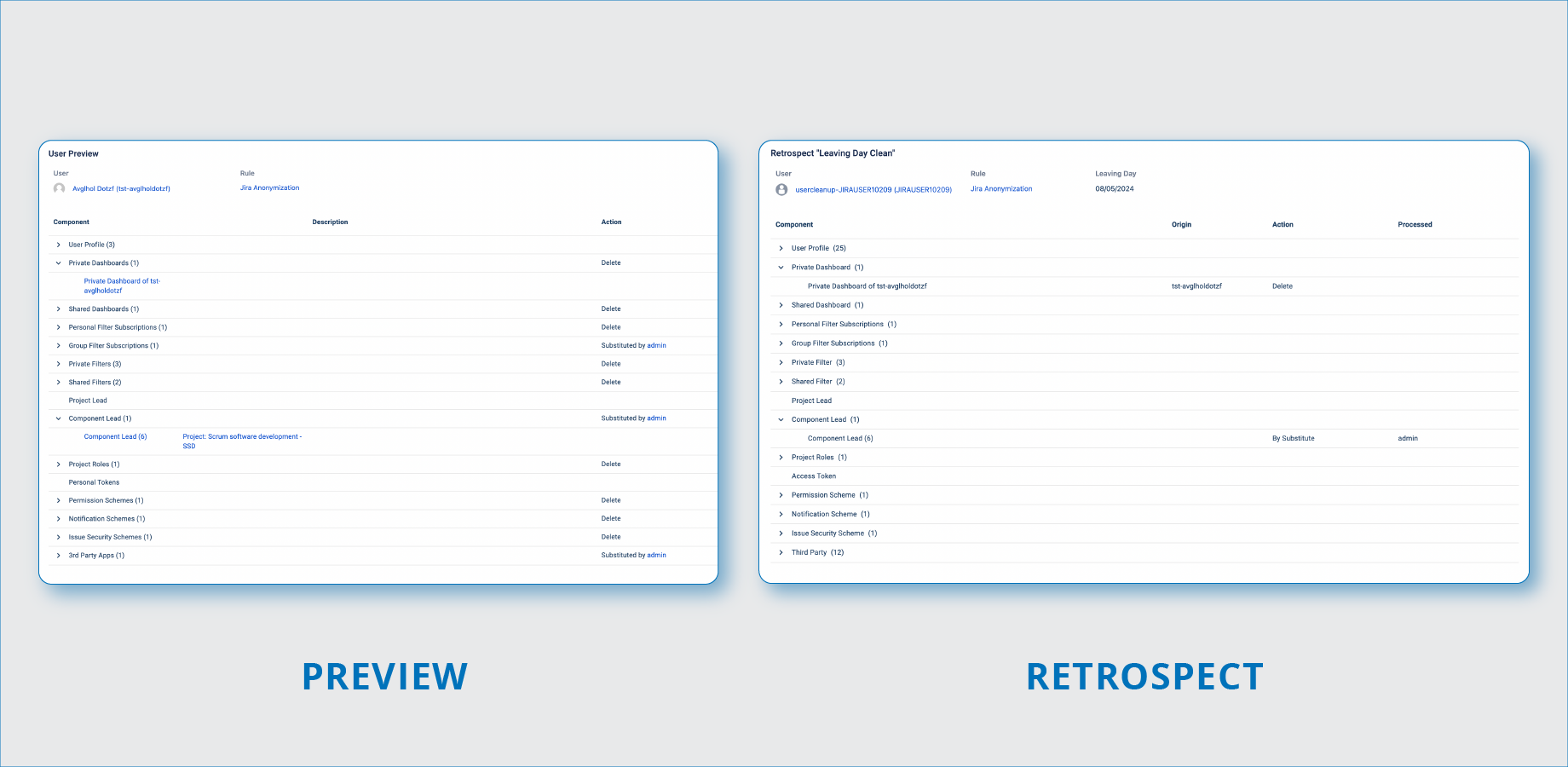This screenshot has width=1568, height=767.
Task: Expand Shared Filters (2) row
Action: coord(58,383)
